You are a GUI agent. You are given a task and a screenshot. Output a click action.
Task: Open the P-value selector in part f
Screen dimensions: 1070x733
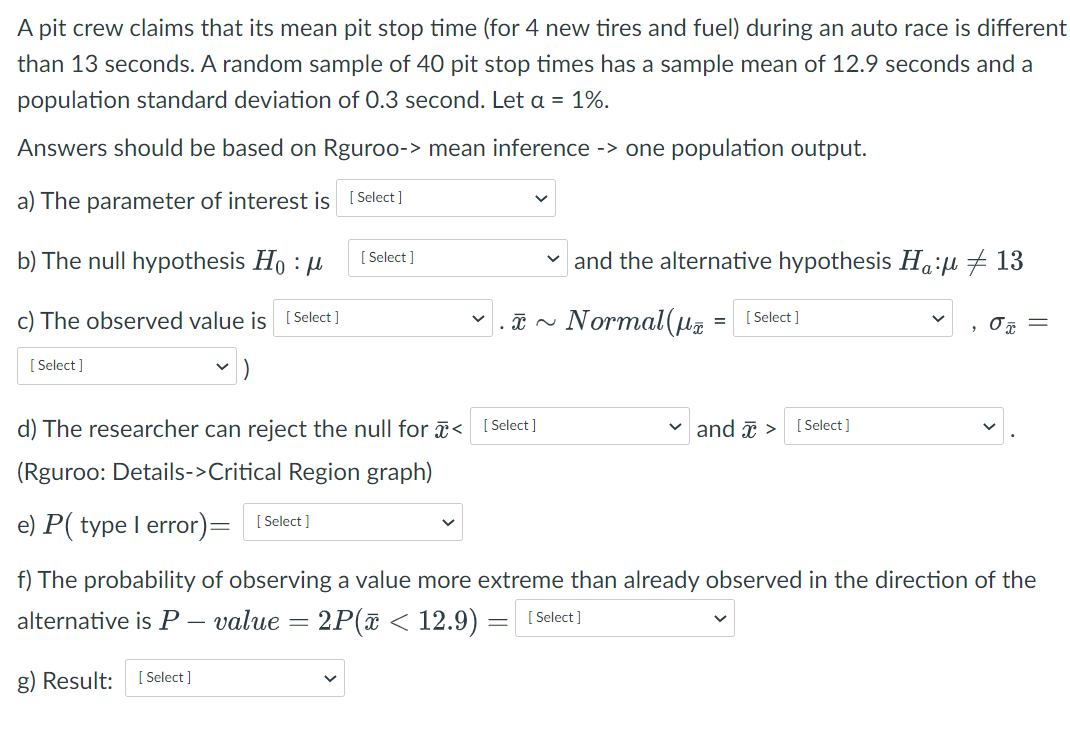[x=624, y=617]
